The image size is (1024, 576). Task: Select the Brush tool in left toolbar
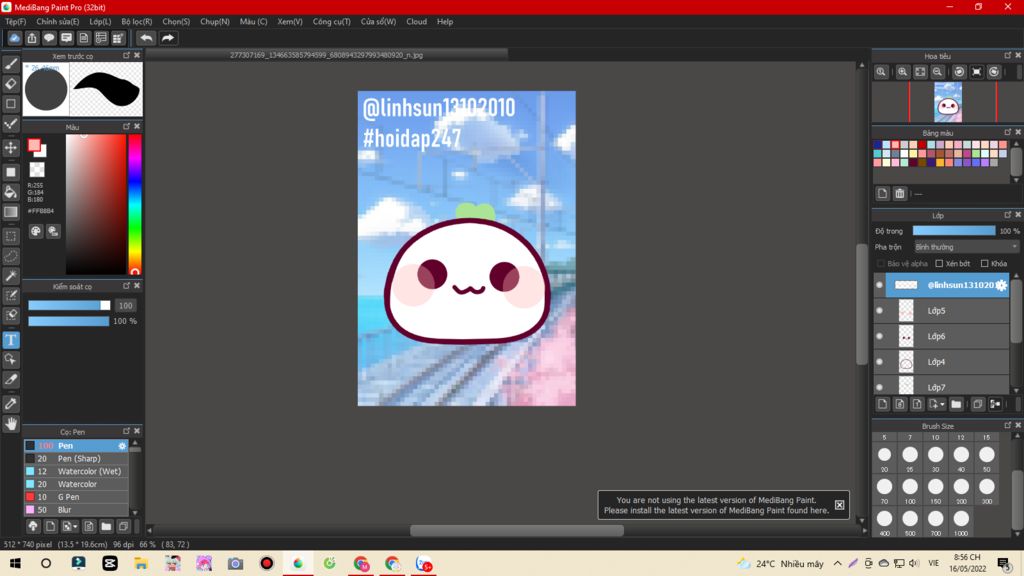tap(11, 64)
